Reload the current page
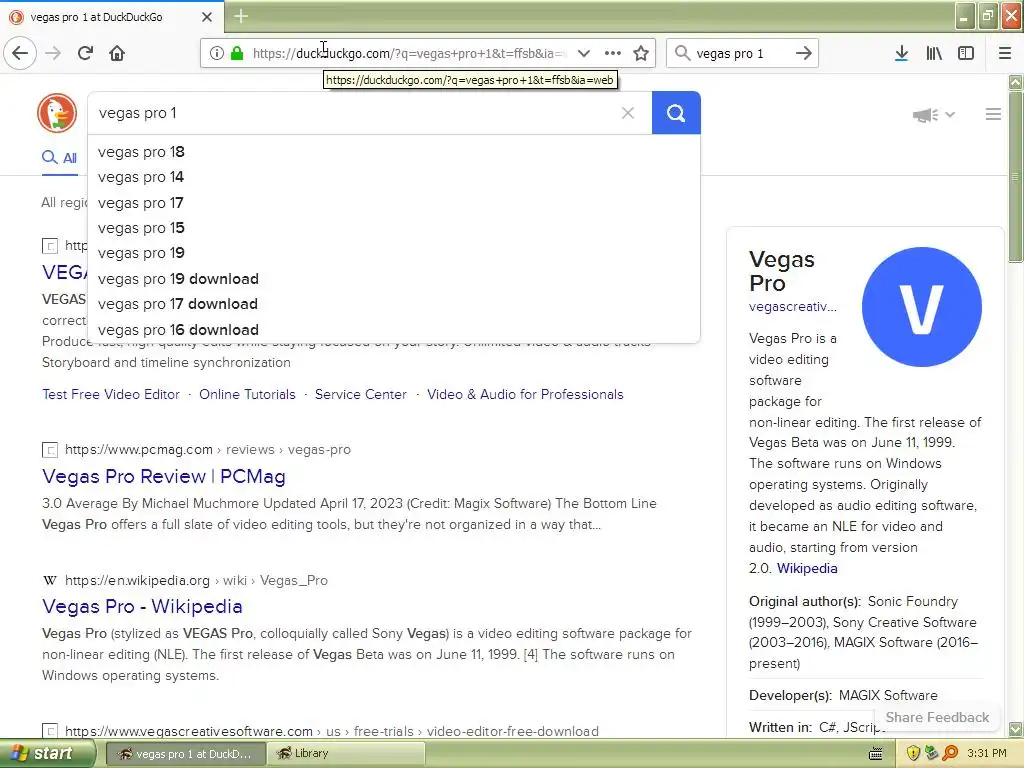Screen dimensions: 1024x768 [x=86, y=53]
